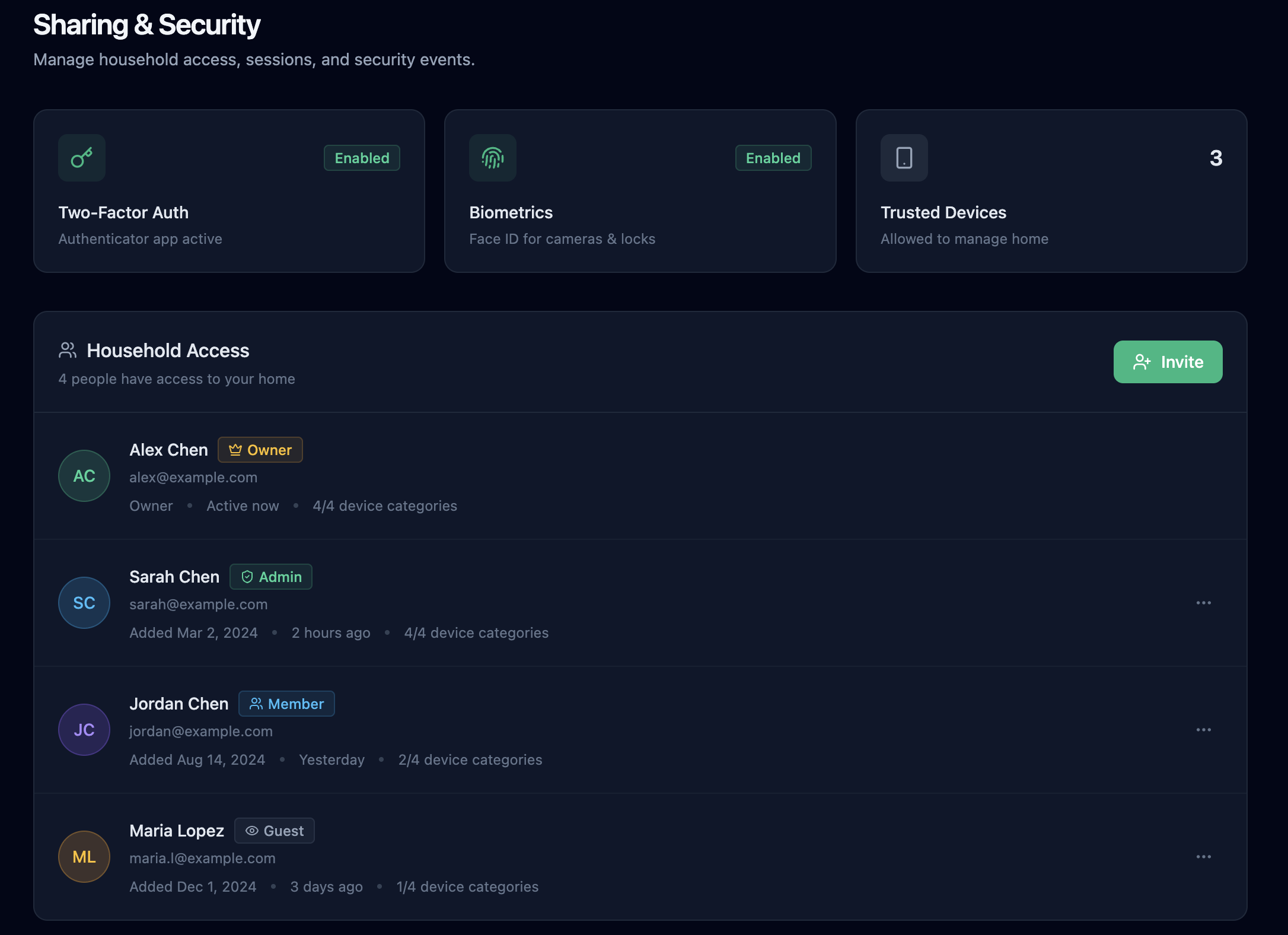Click 'Added Dec 1, 2024' text
This screenshot has width=1288, height=935.
(x=193, y=887)
